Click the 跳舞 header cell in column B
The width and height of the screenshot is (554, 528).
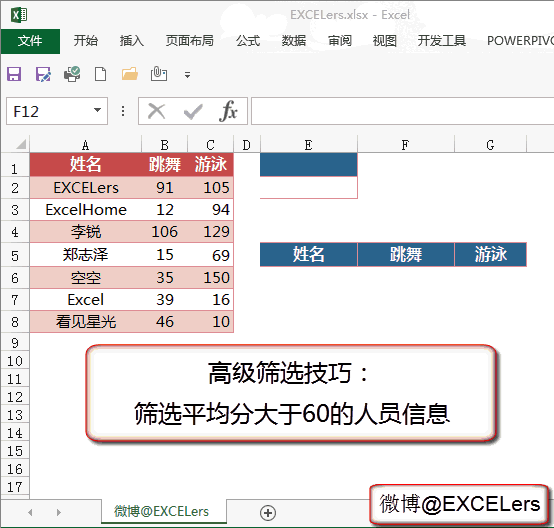(165, 165)
